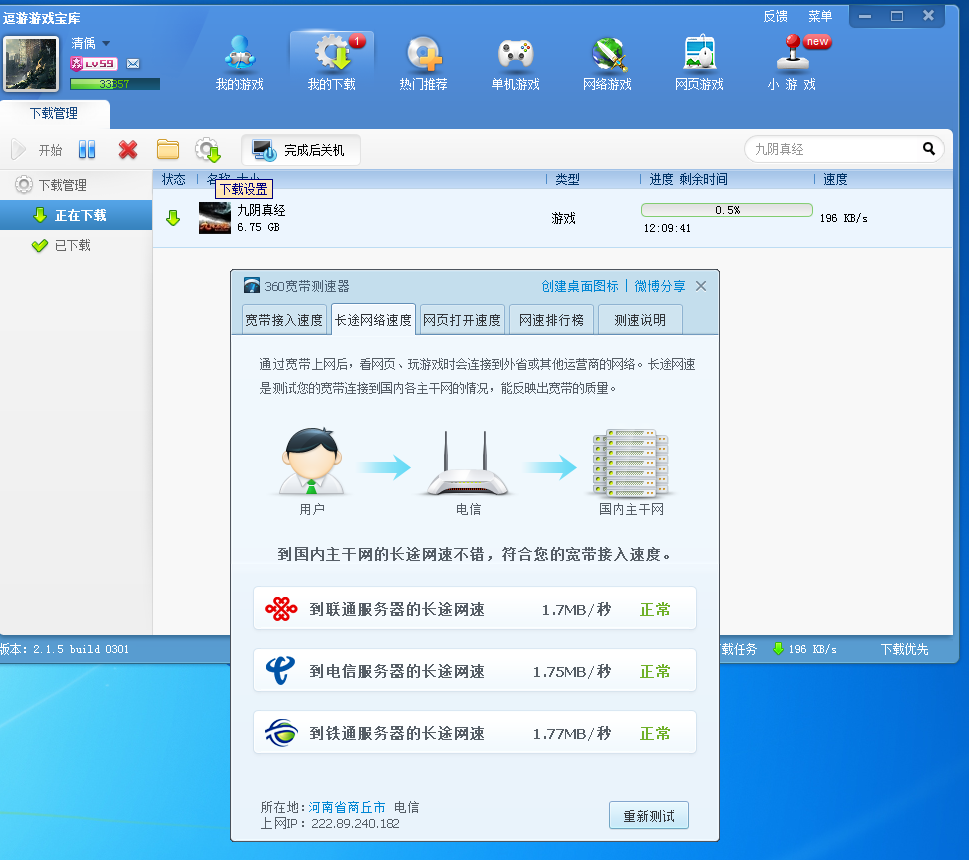Open 网页游戏 (Web Games) section

(x=699, y=63)
